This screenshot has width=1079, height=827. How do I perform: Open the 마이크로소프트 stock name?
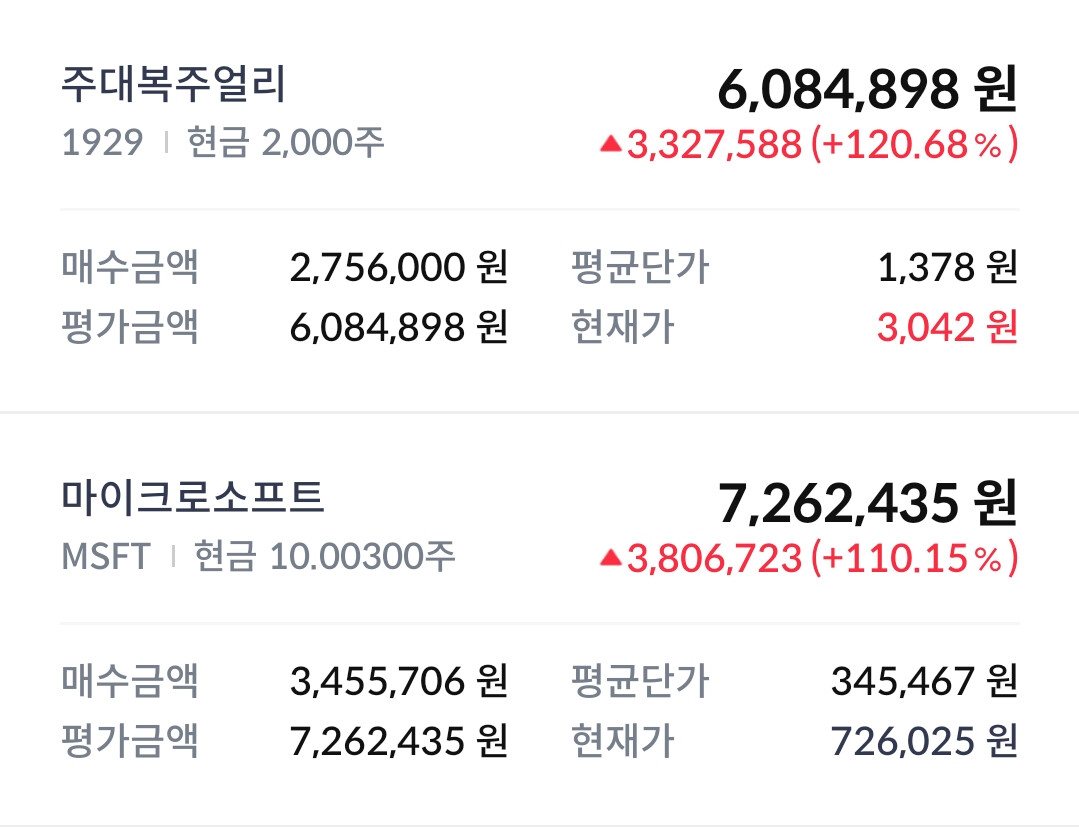[193, 496]
